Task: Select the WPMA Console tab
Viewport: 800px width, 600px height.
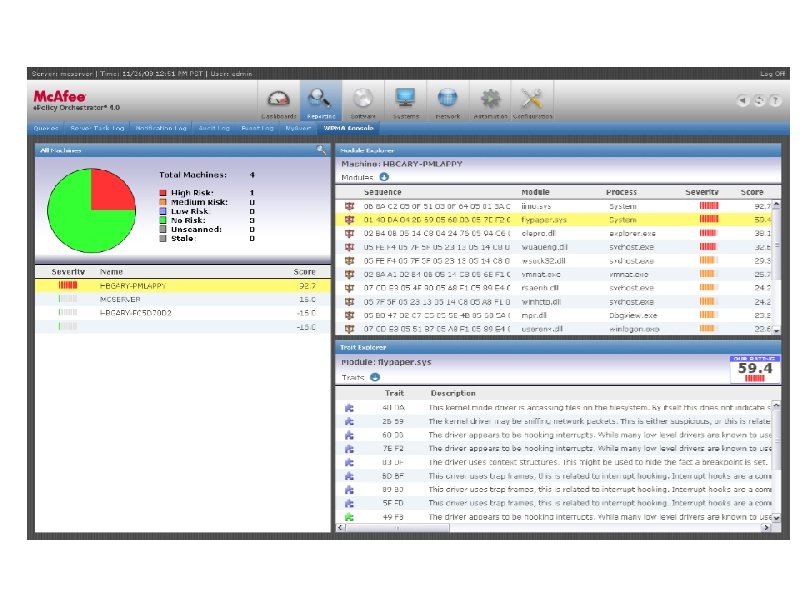Action: (349, 128)
